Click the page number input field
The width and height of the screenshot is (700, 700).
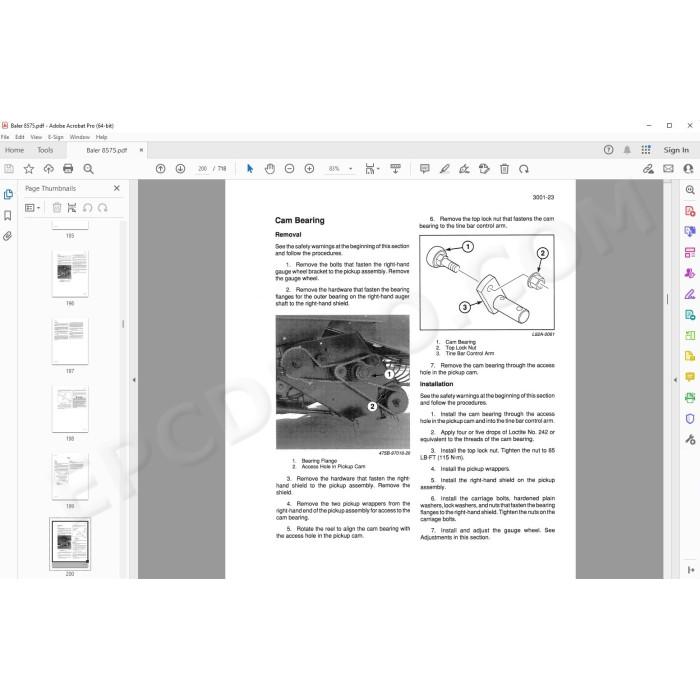(x=202, y=169)
